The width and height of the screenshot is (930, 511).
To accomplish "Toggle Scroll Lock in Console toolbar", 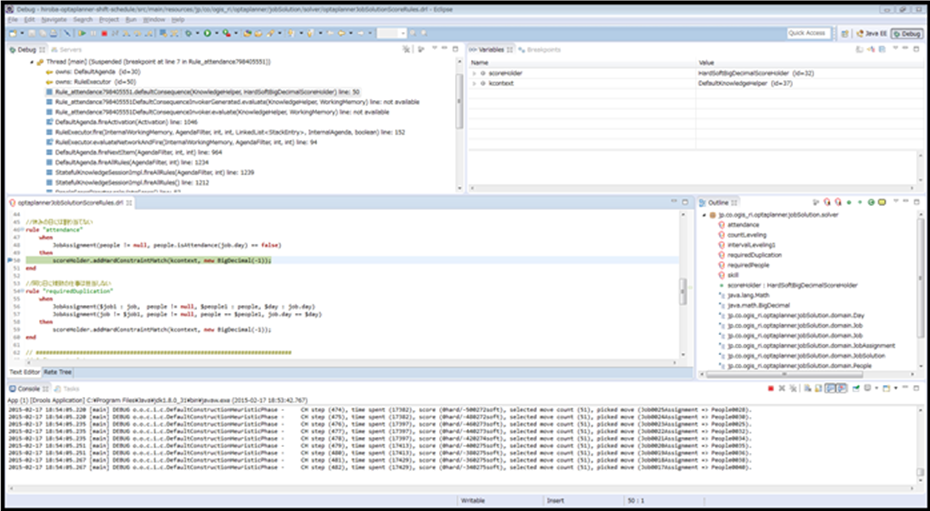I will coord(818,388).
